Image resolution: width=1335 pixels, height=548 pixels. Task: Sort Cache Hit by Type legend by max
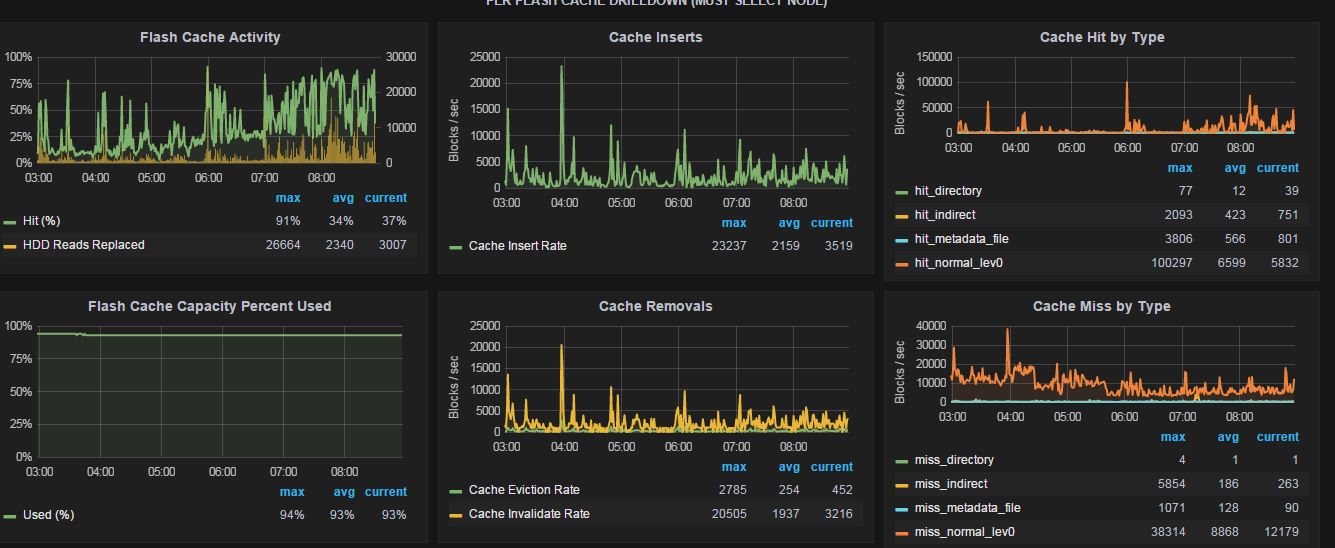point(1180,168)
